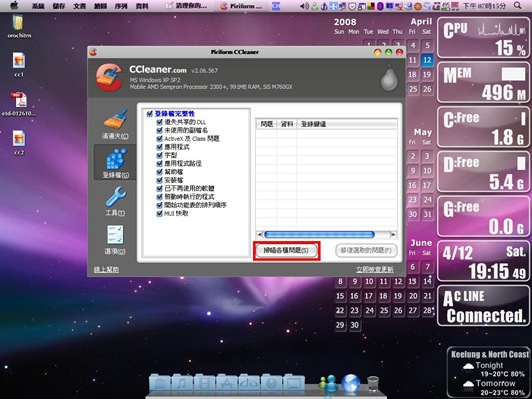Open the Apple logo menu
Image resolution: width=532 pixels, height=399 pixels.
pyautogui.click(x=14, y=6)
